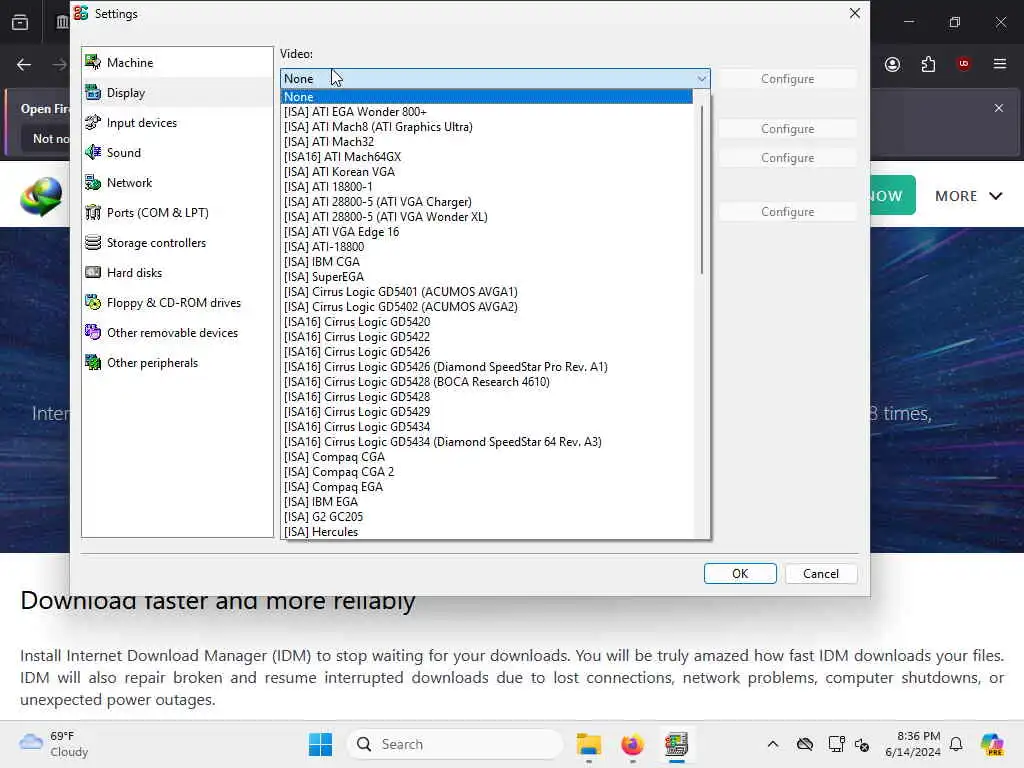Click the taskbar Search box
Screen dimensions: 1024x768
point(455,744)
